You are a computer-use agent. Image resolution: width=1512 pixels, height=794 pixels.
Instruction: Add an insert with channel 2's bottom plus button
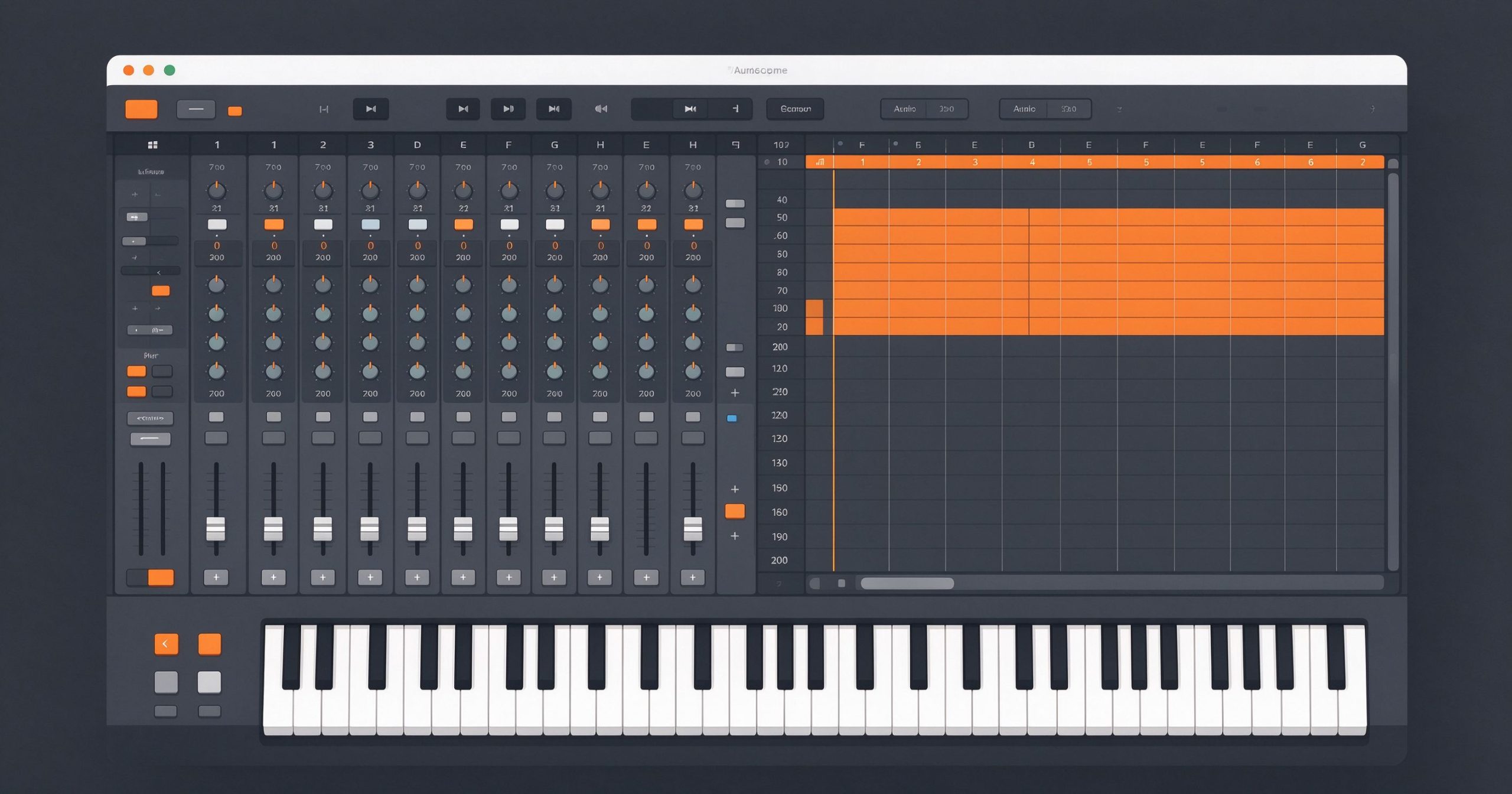click(x=322, y=577)
